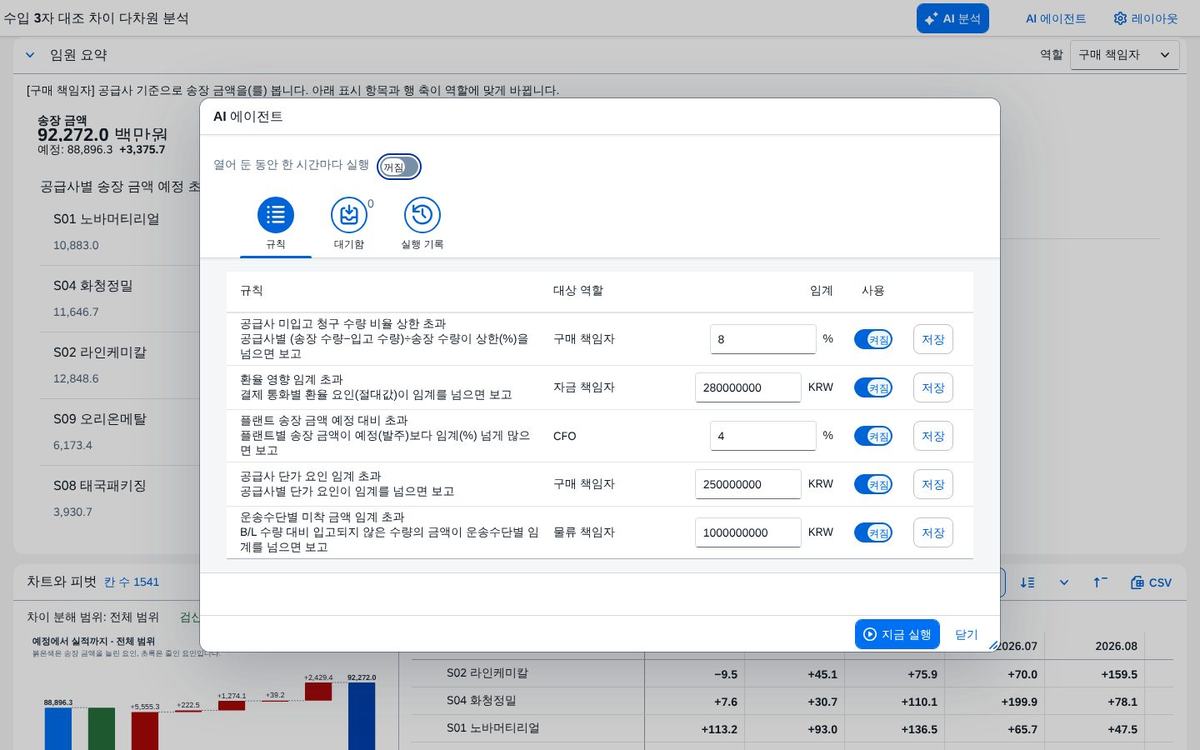Click the 물류 책임자 role cell
1200x750 pixels.
[584, 532]
